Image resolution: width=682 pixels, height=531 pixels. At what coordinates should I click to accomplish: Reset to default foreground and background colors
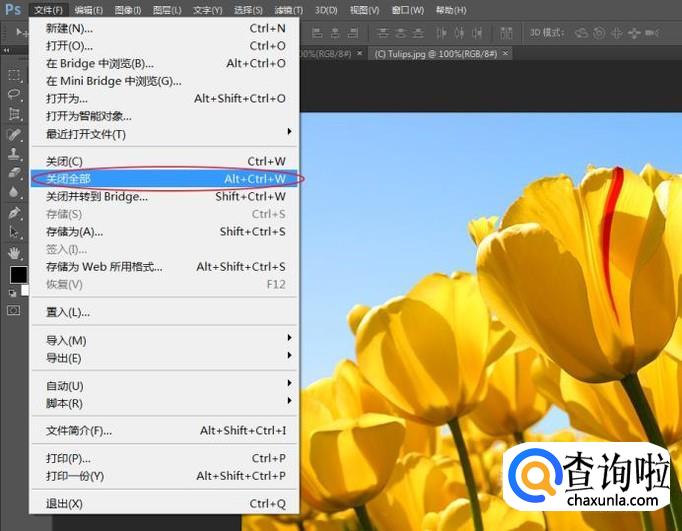click(x=13, y=293)
